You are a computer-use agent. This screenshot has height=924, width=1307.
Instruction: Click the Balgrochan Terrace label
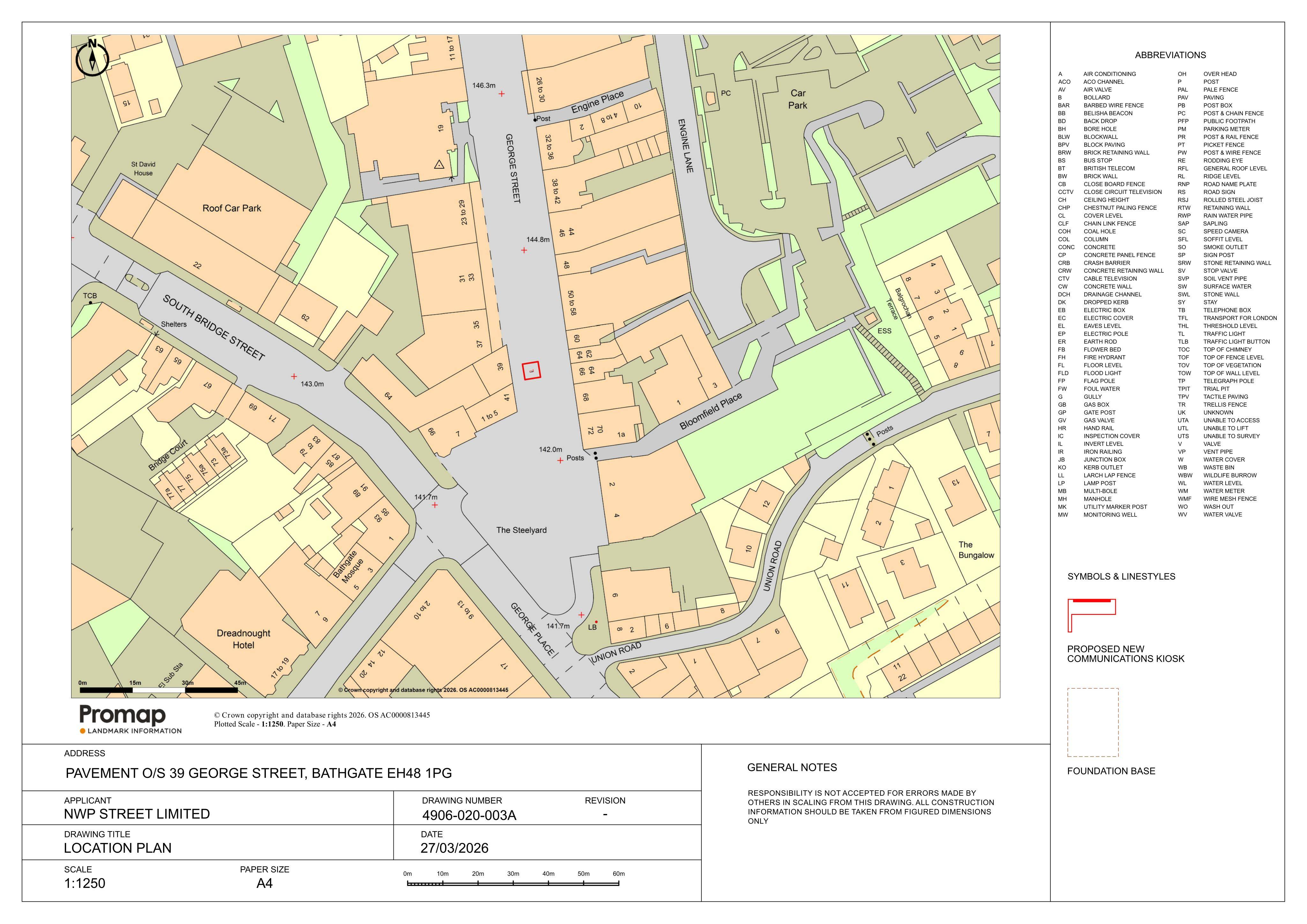[x=900, y=304]
